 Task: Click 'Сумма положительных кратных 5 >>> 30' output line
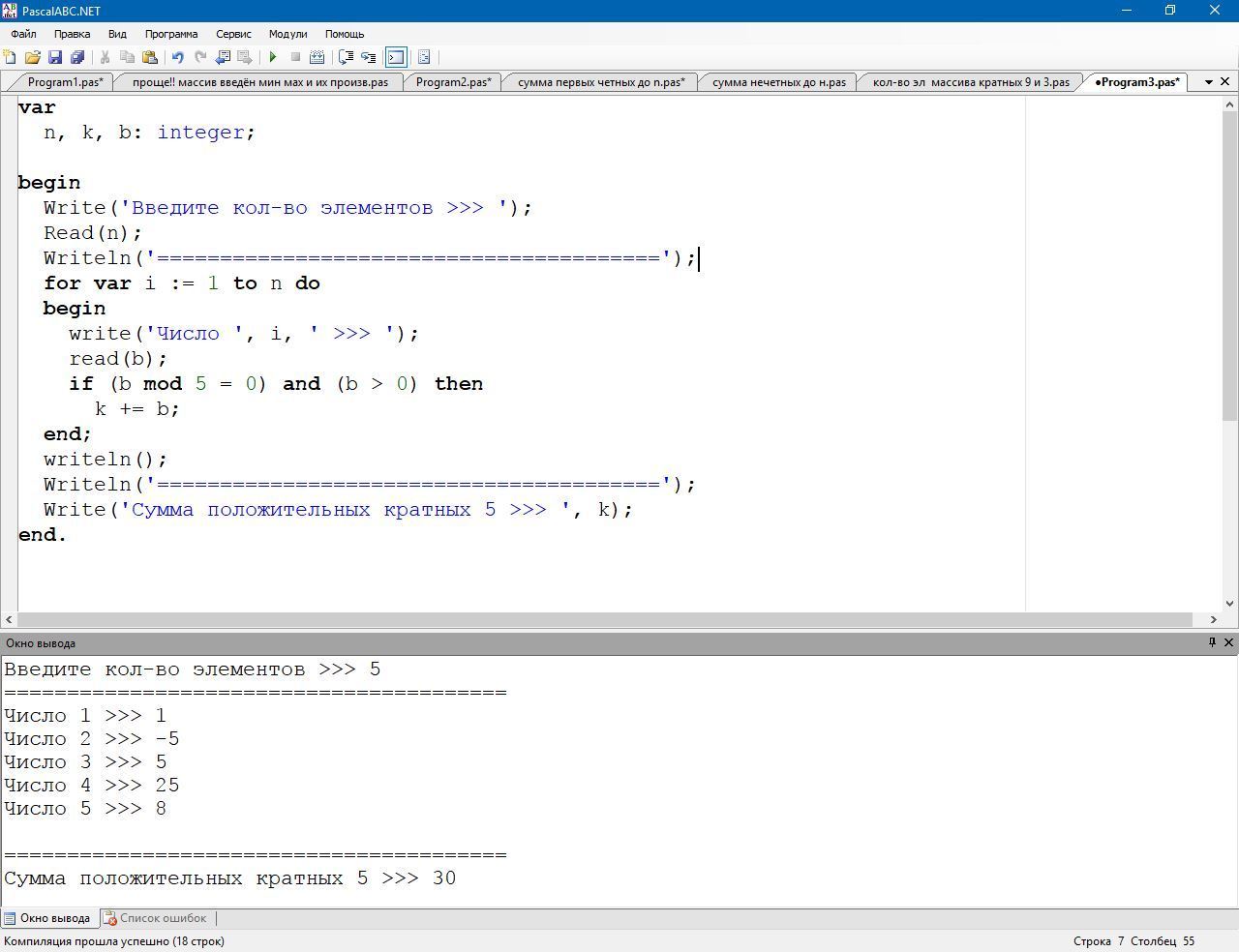coord(230,878)
